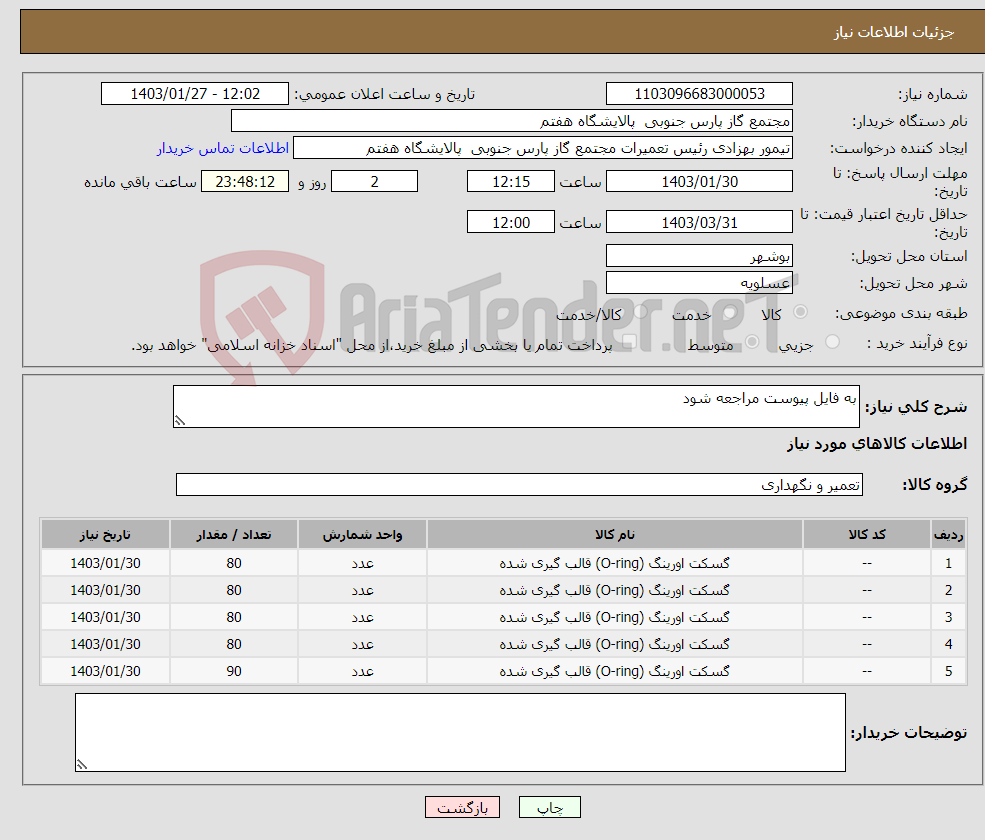Click the جزئیات اطلاعات نیاز page header
This screenshot has width=985, height=840.
coord(893,32)
